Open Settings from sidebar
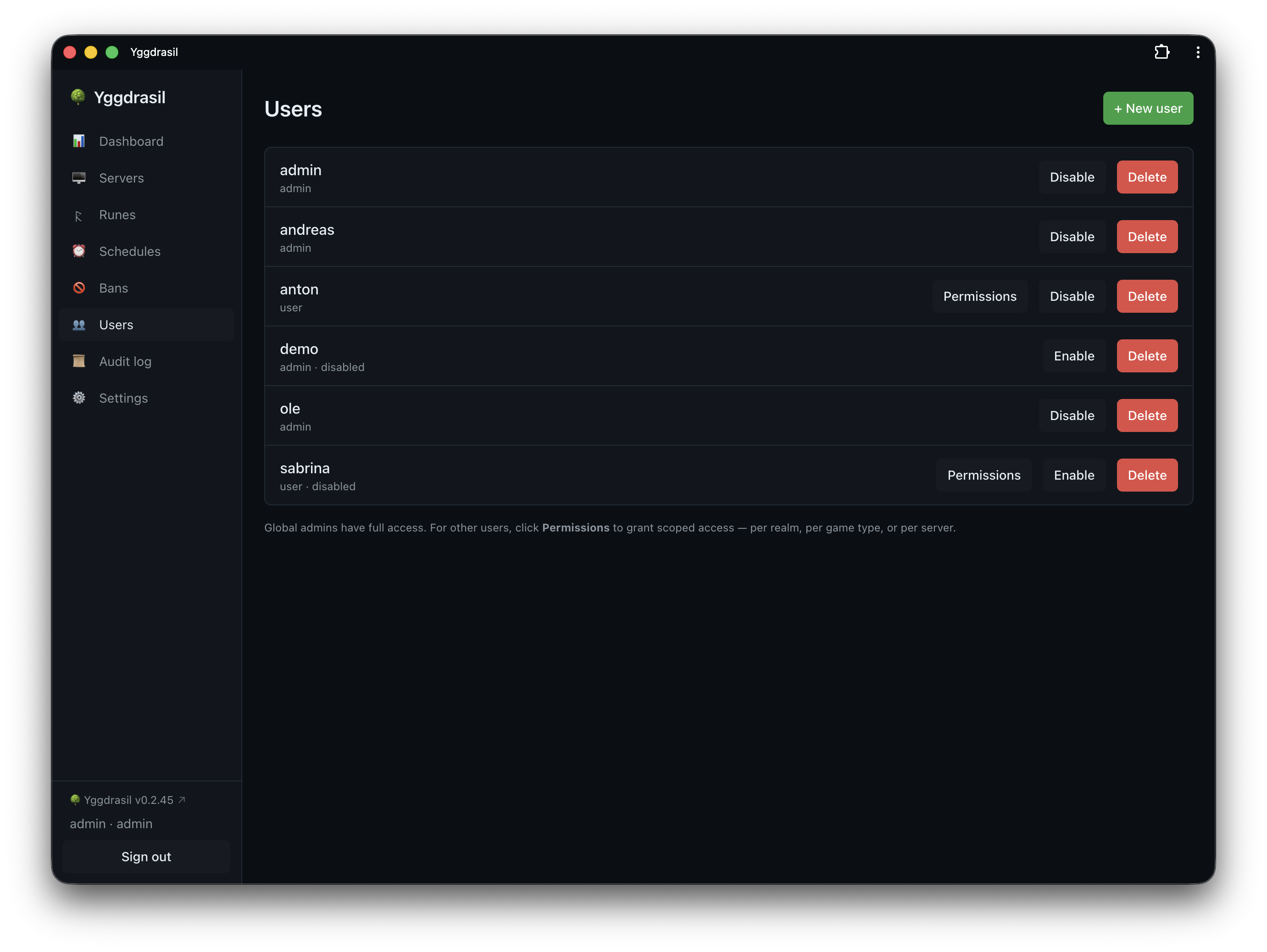The image size is (1267, 952). click(147, 398)
